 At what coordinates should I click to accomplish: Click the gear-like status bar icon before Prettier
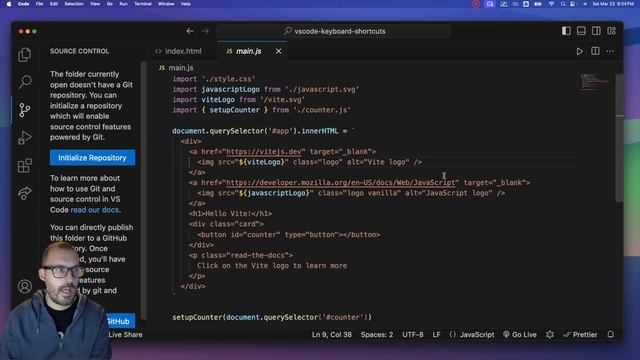[x=550, y=335]
